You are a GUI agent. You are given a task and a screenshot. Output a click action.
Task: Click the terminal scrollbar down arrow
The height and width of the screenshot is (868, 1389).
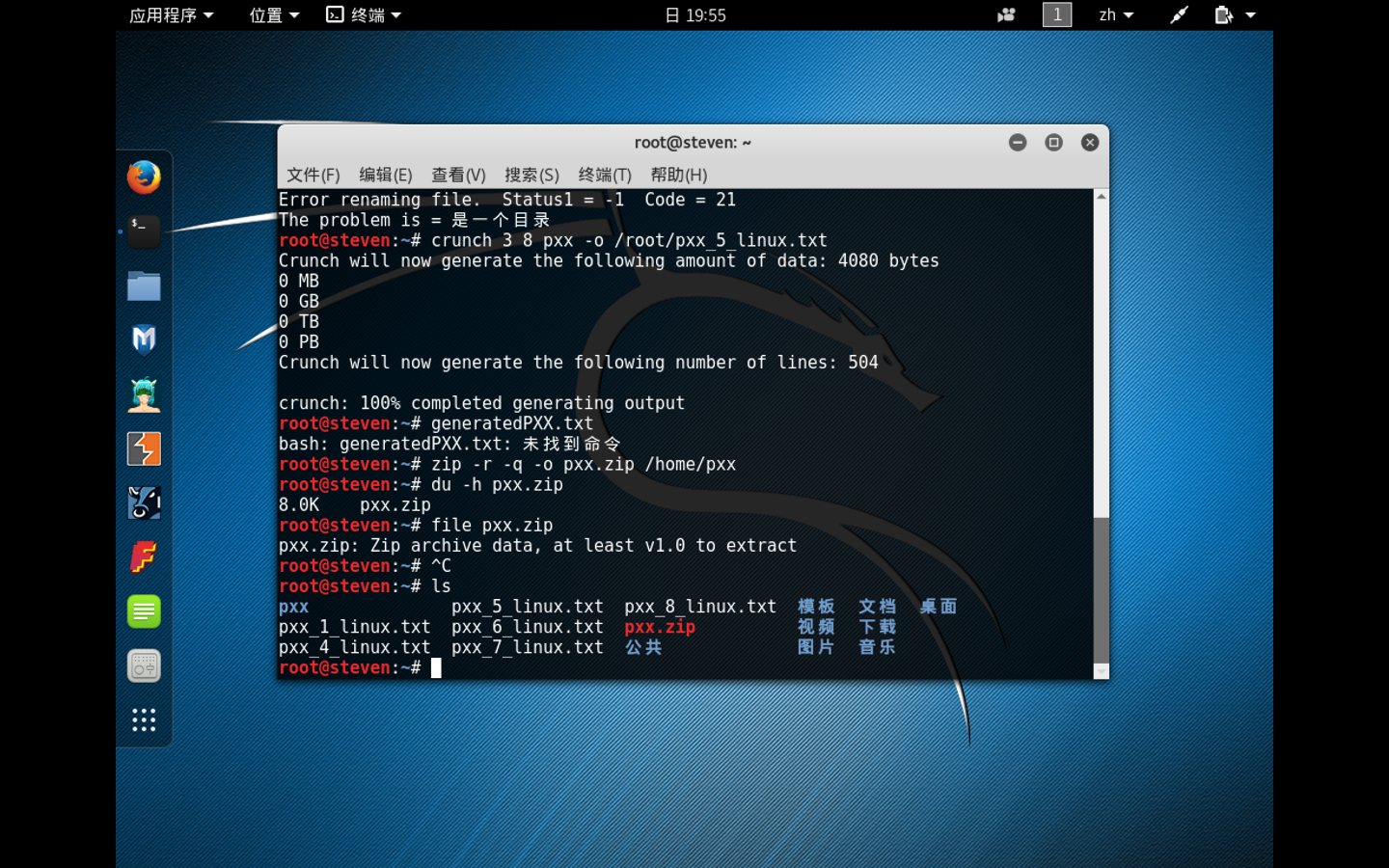1101,671
